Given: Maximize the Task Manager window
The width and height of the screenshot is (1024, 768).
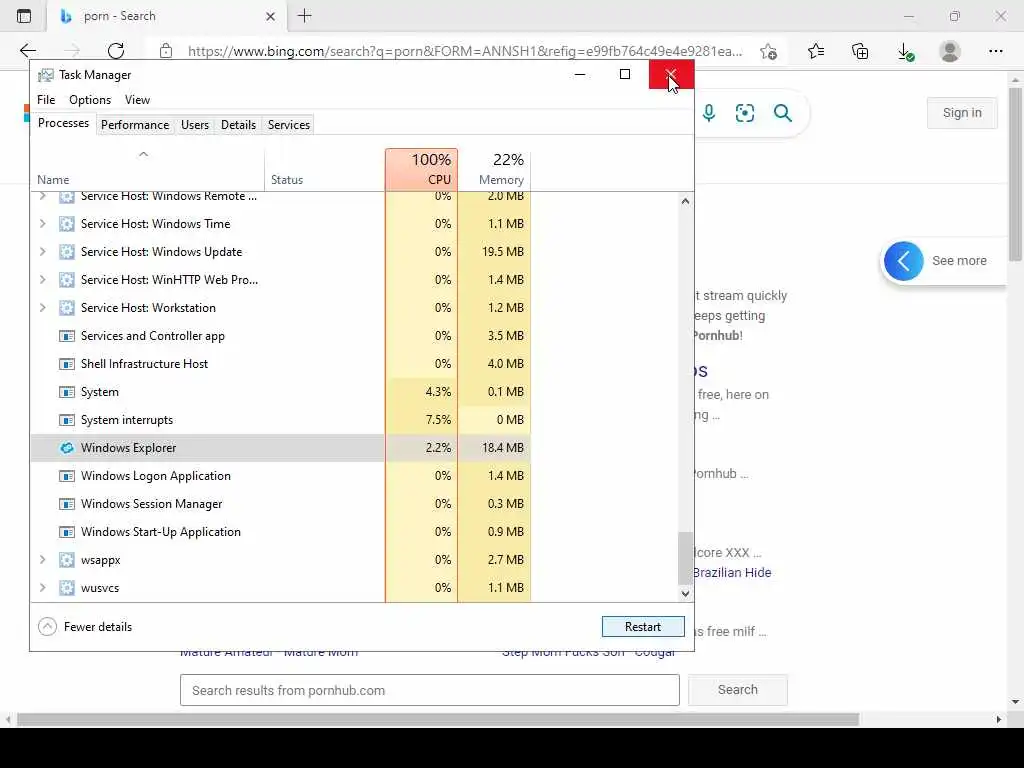Looking at the screenshot, I should coord(625,74).
